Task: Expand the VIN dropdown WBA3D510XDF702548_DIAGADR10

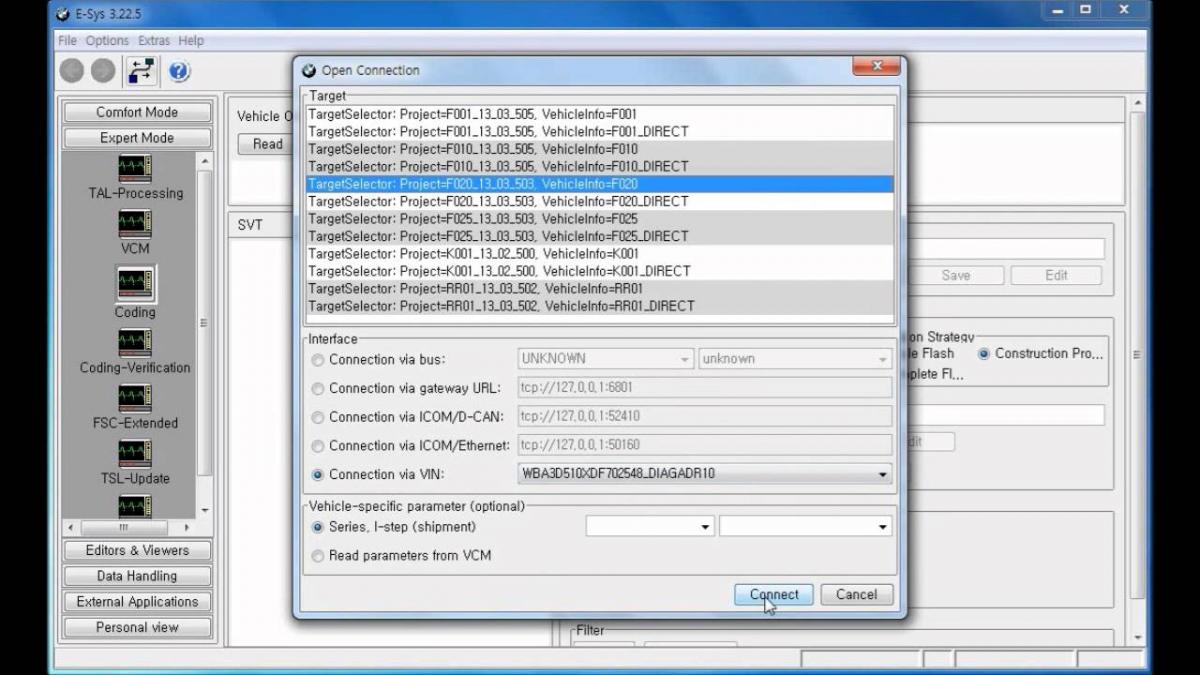Action: [705, 474]
